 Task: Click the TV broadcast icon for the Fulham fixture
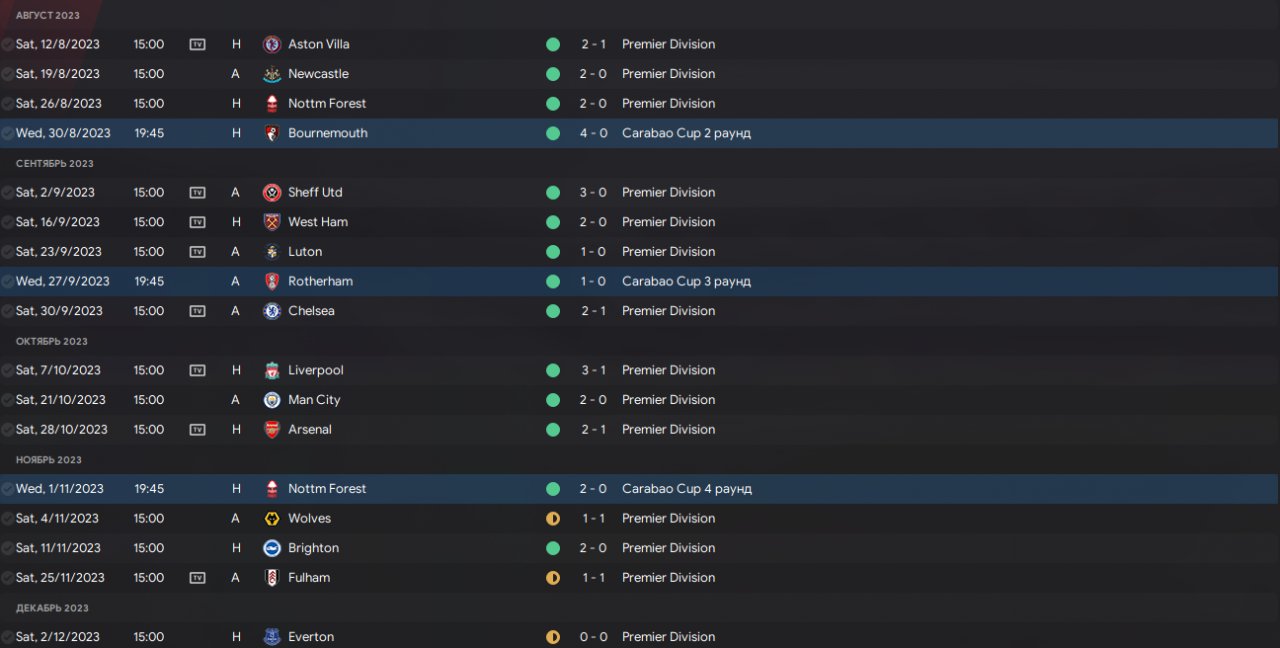tap(197, 577)
